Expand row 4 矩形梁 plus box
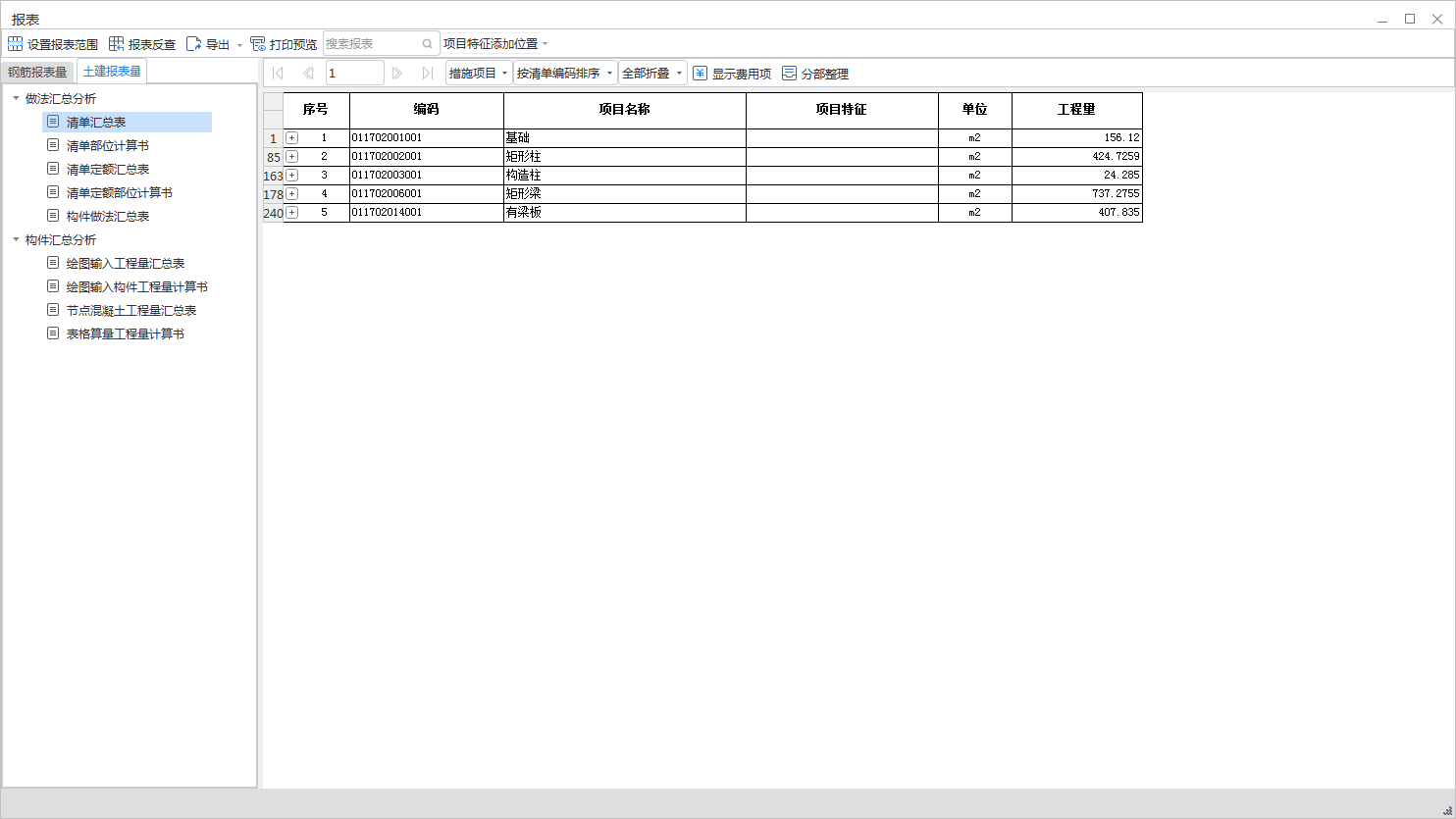The height and width of the screenshot is (819, 1456). [x=291, y=194]
